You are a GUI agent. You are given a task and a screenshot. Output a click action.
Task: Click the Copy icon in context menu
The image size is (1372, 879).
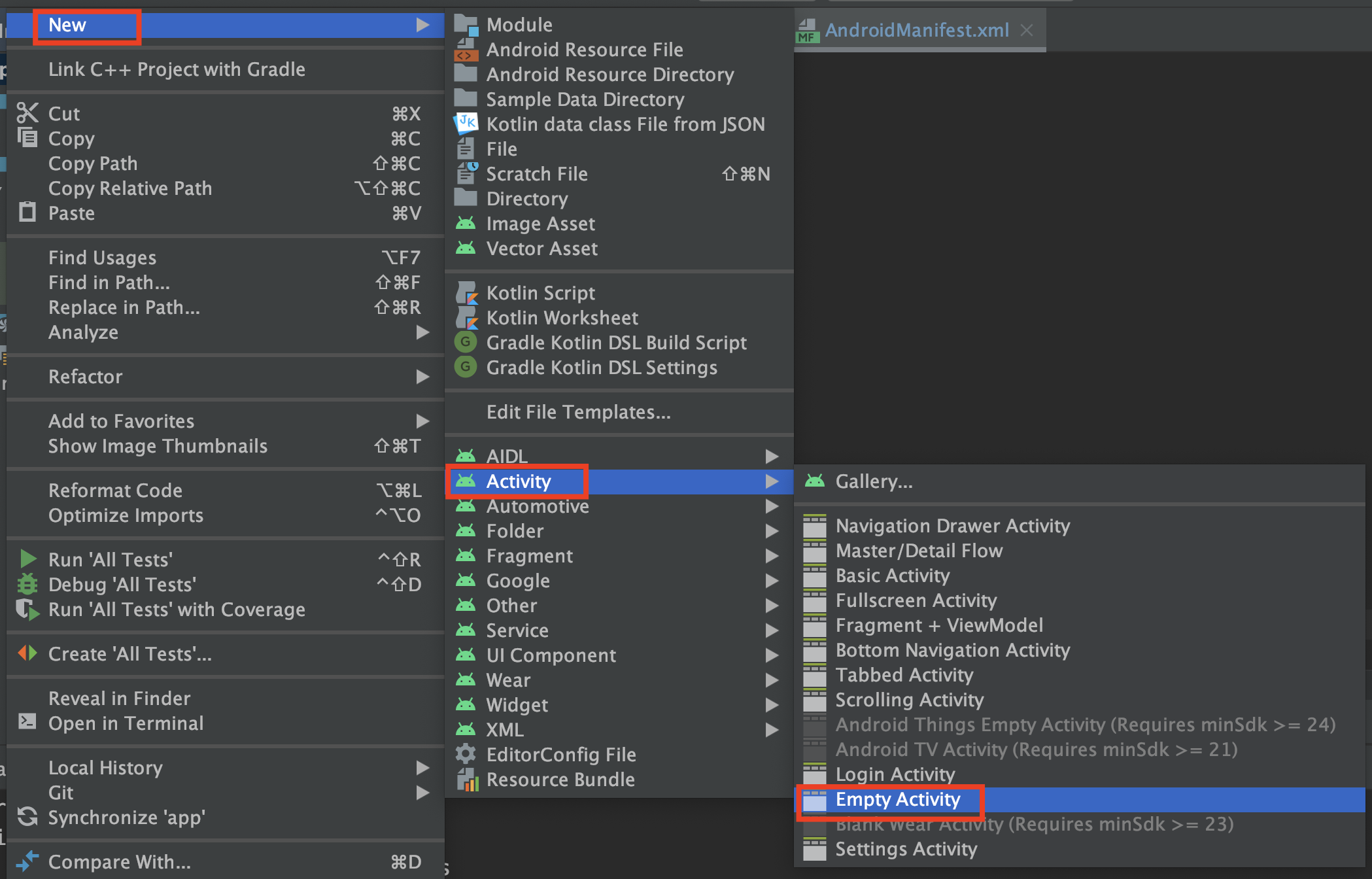pyautogui.click(x=27, y=138)
